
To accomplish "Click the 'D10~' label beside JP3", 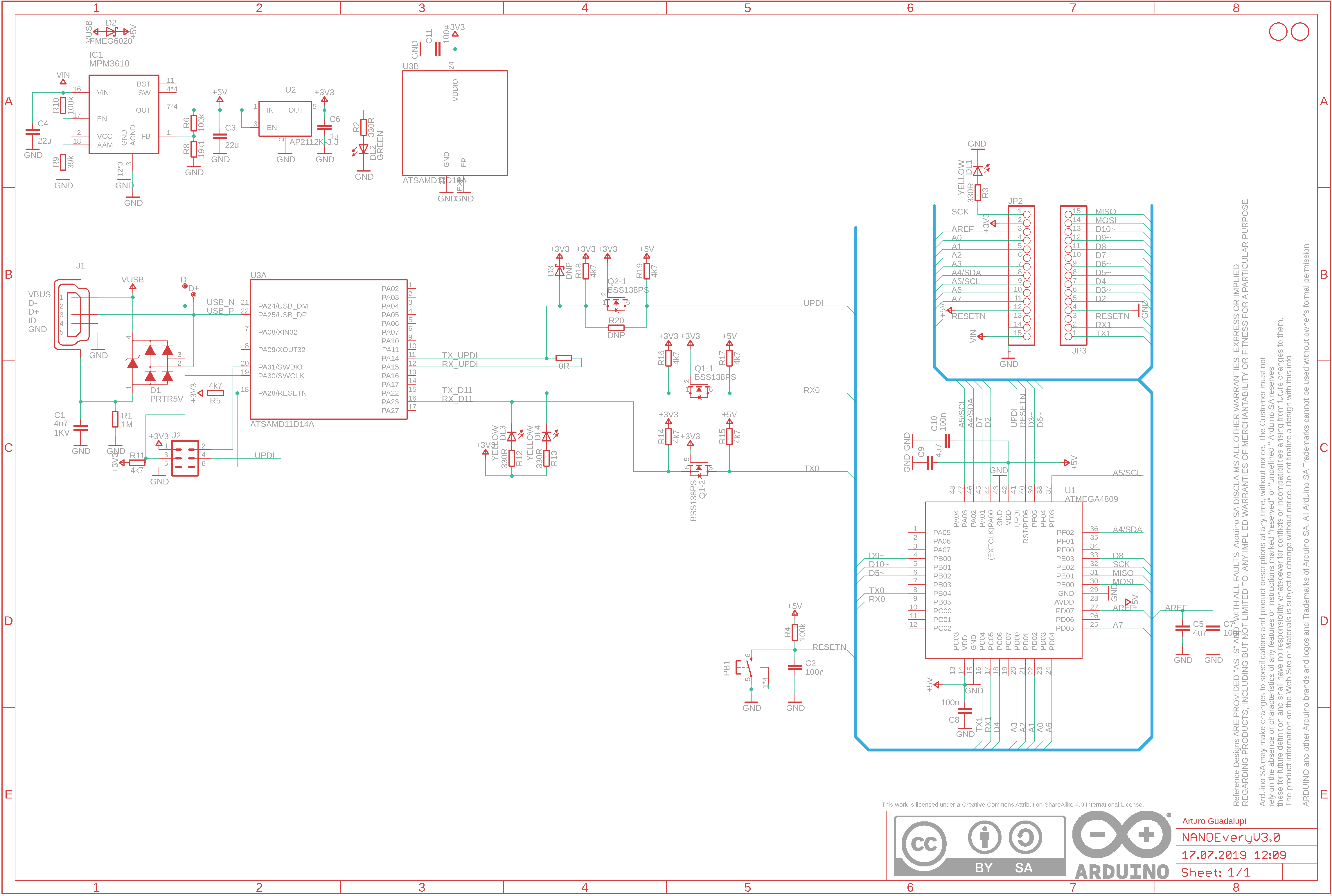I will [x=1105, y=229].
